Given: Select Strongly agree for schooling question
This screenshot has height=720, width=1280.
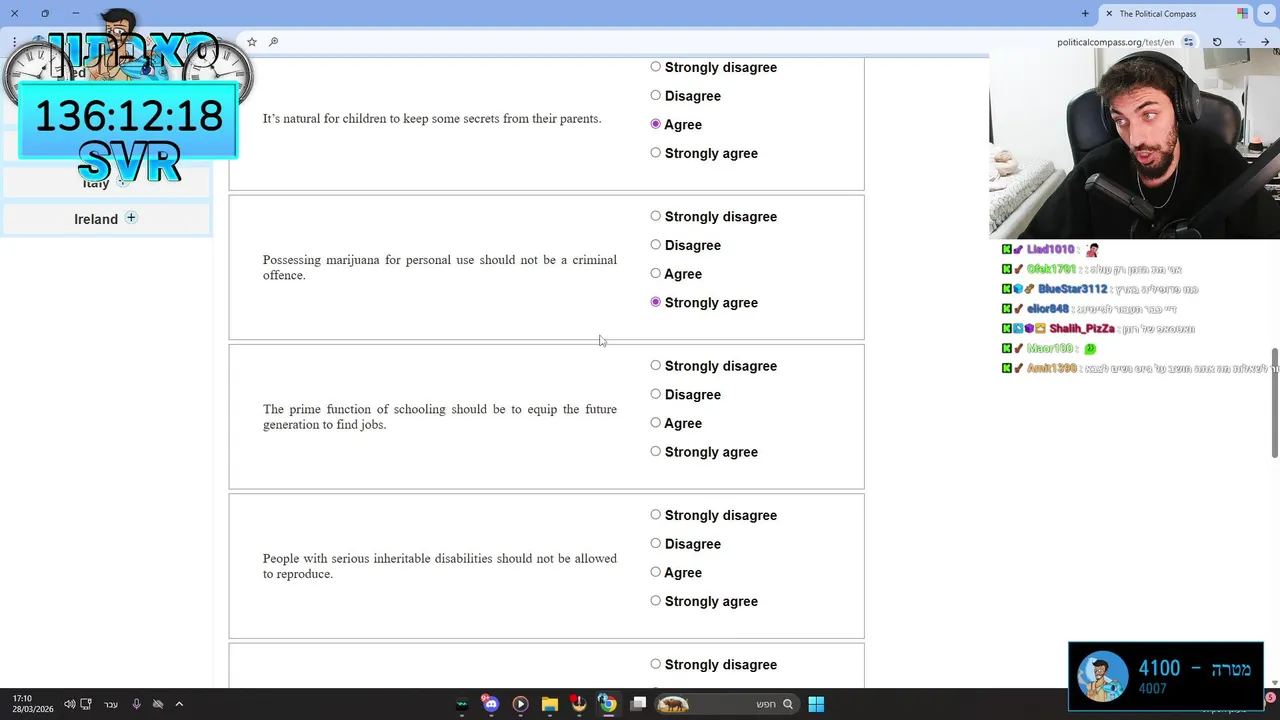Looking at the screenshot, I should point(655,452).
